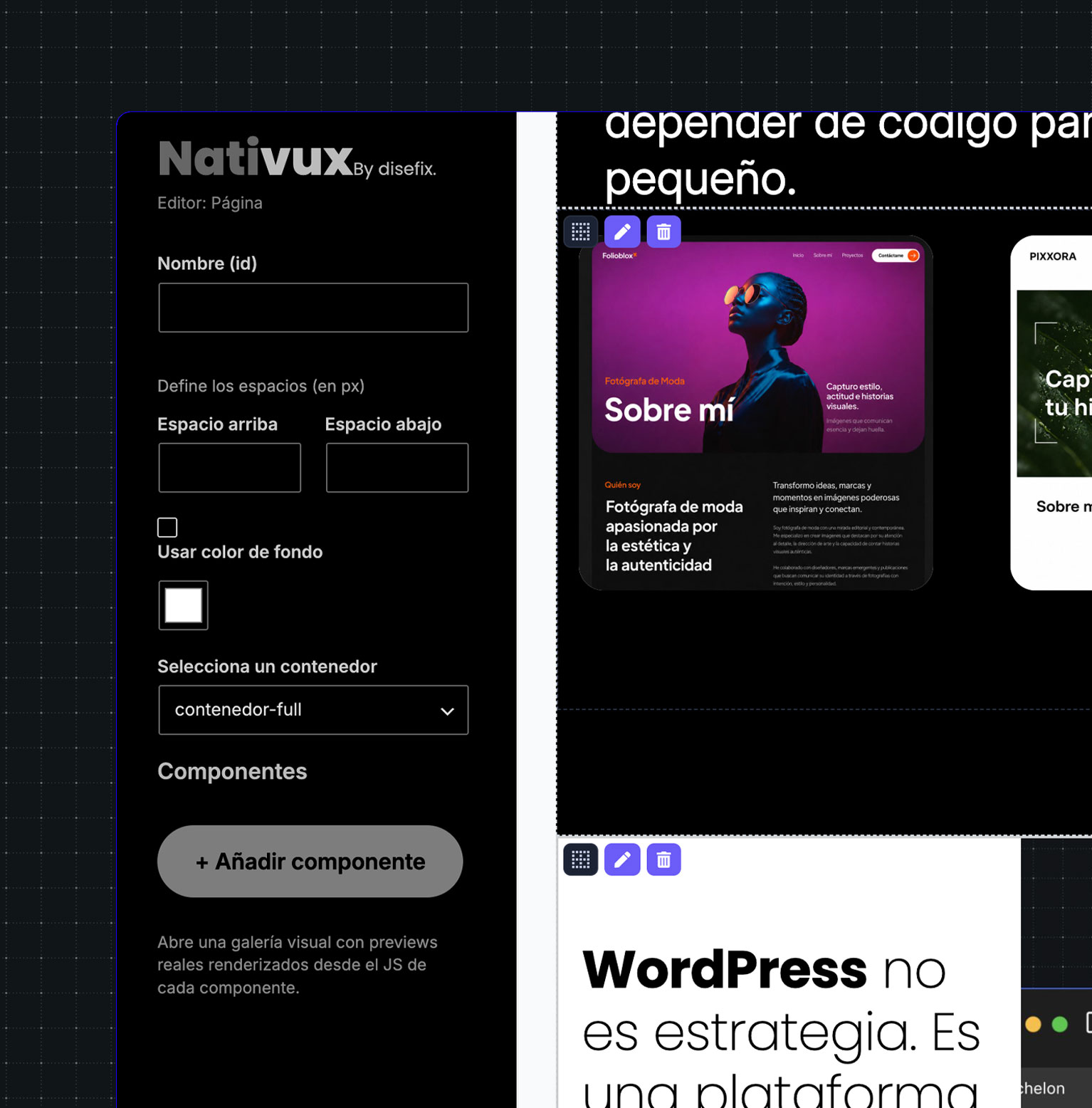Open the white background color swatch
The width and height of the screenshot is (1092, 1108).
pos(184,605)
